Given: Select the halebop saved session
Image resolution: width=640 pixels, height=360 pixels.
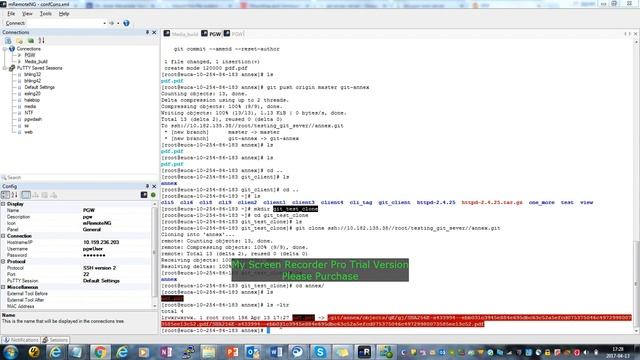Looking at the screenshot, I should (x=32, y=100).
